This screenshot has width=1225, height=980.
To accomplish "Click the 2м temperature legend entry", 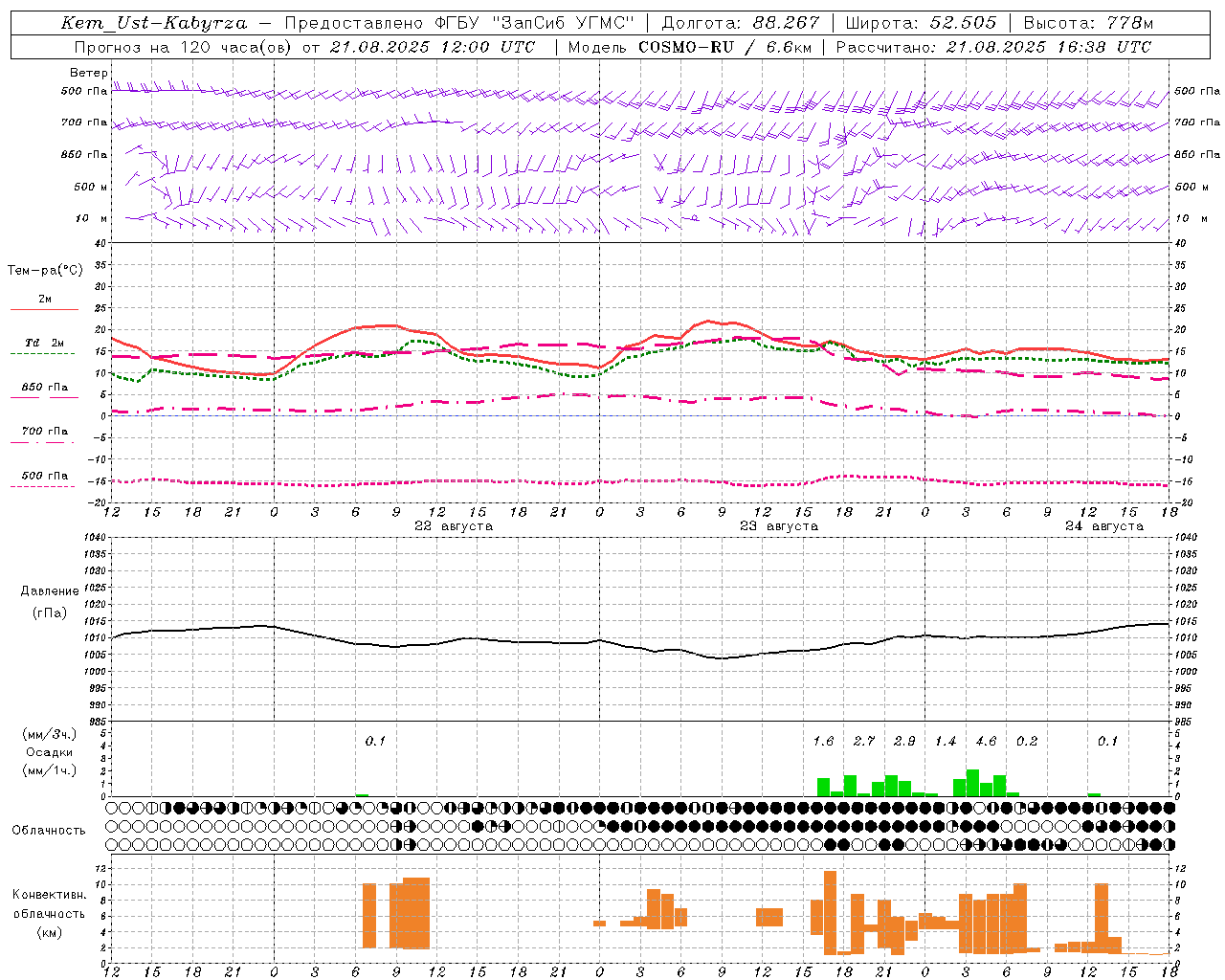I will (x=45, y=300).
